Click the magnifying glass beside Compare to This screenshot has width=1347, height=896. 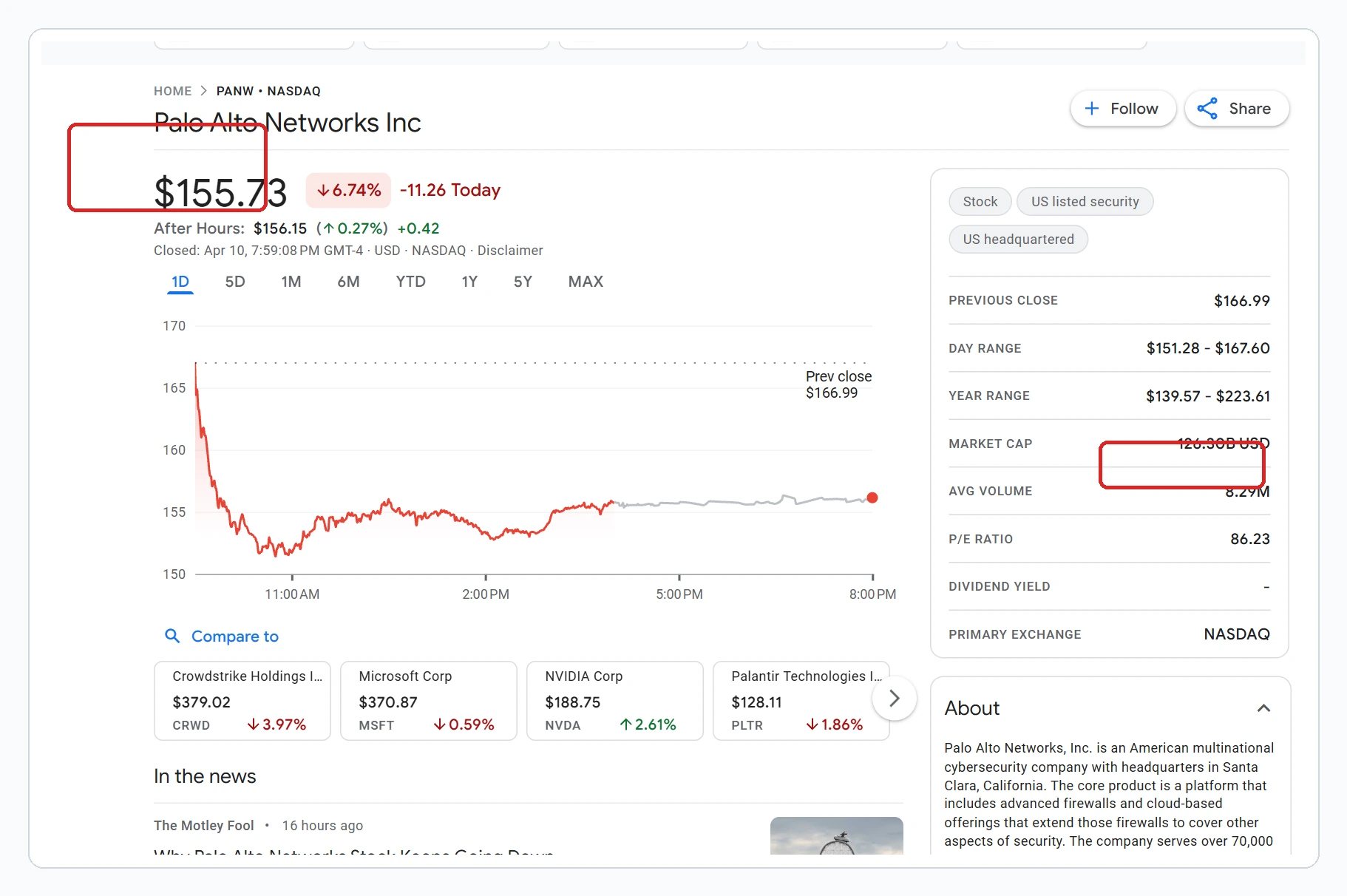click(172, 636)
